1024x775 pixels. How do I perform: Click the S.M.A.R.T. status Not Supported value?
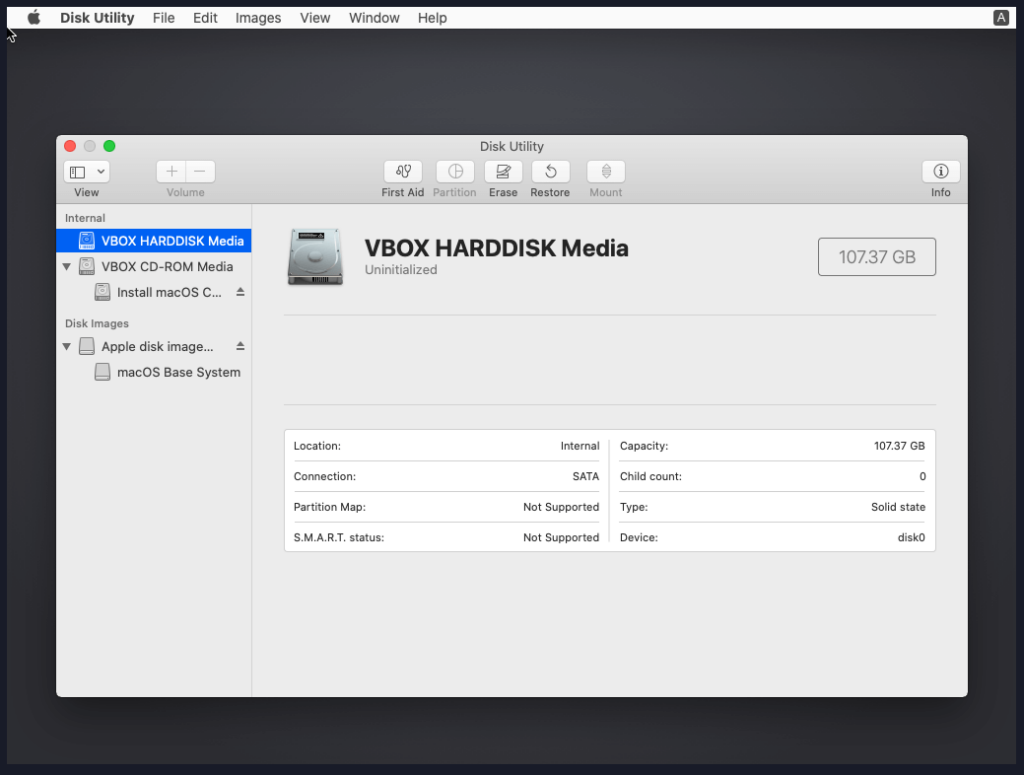(561, 537)
